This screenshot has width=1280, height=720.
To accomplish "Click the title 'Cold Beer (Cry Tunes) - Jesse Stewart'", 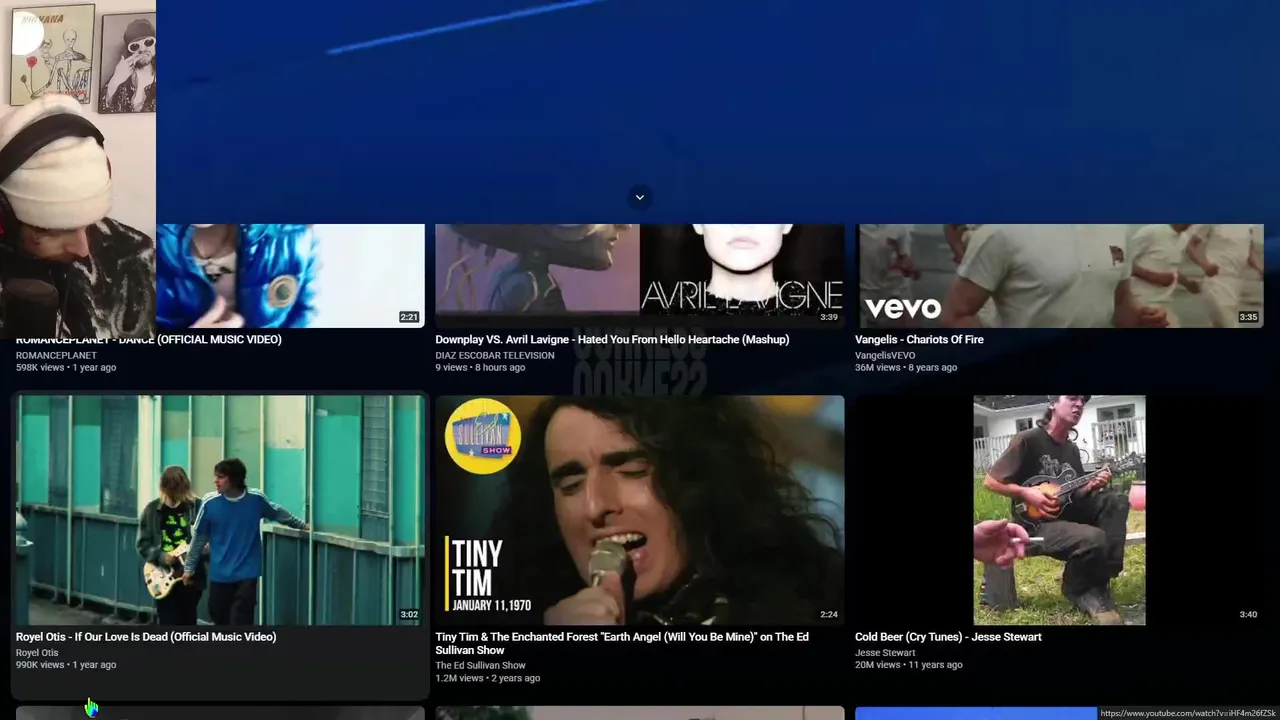I will tap(948, 637).
